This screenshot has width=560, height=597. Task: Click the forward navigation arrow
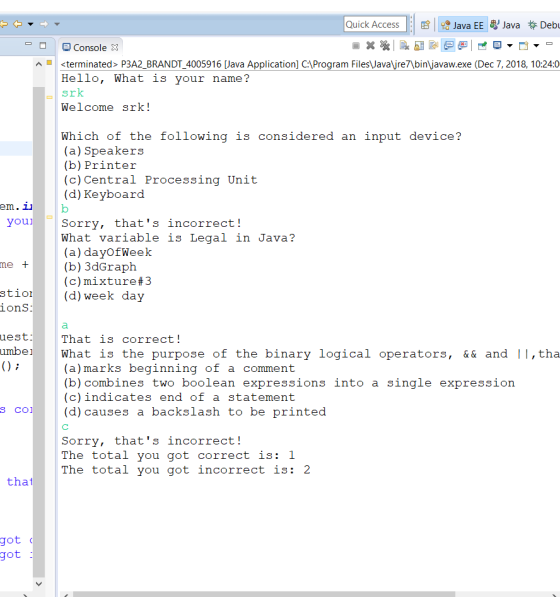(x=44, y=24)
